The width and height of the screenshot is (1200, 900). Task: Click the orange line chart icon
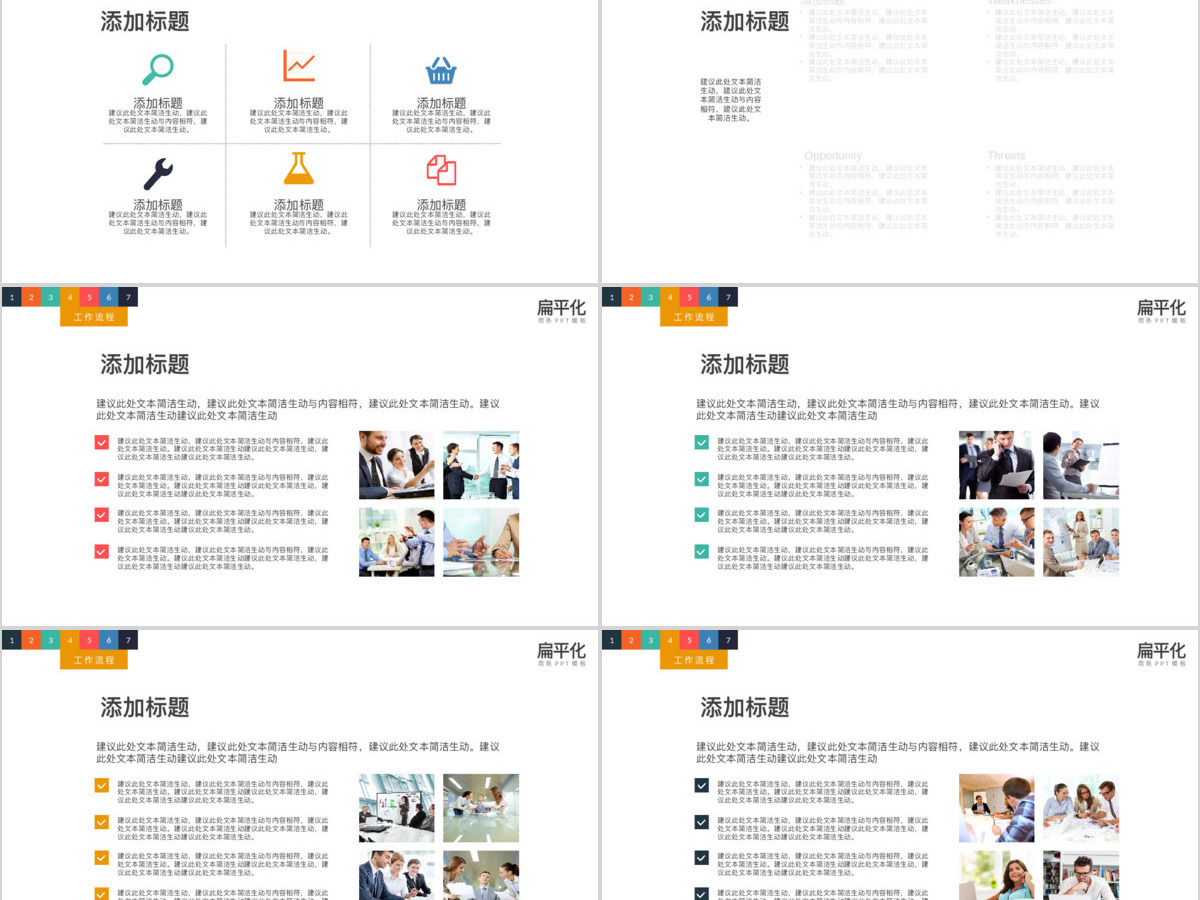(x=299, y=66)
